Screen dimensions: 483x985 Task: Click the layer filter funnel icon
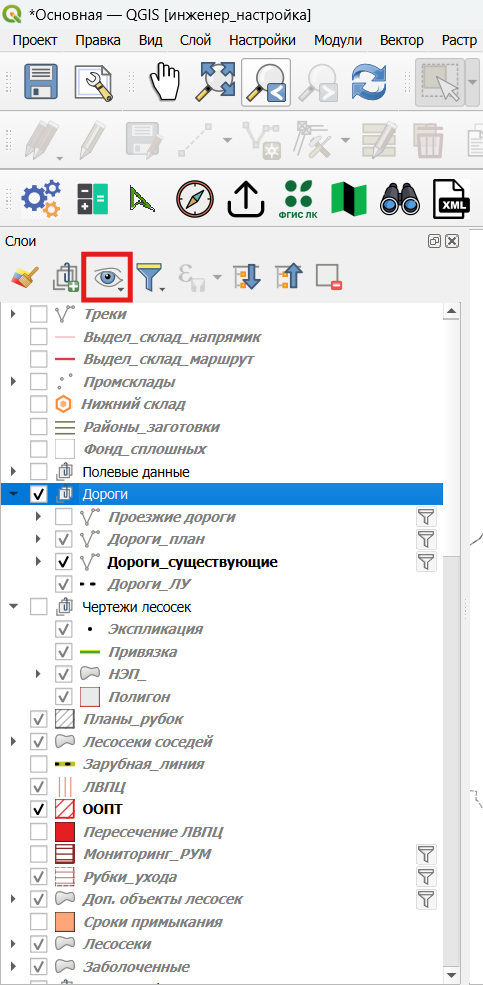tap(149, 277)
